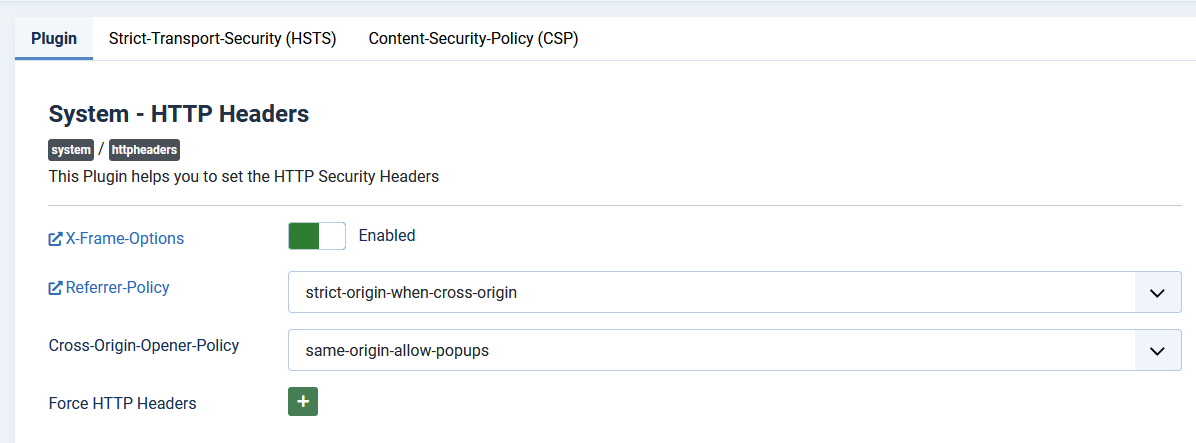Click the 'httpheaders' badge tag
1196x443 pixels.
pos(144,150)
